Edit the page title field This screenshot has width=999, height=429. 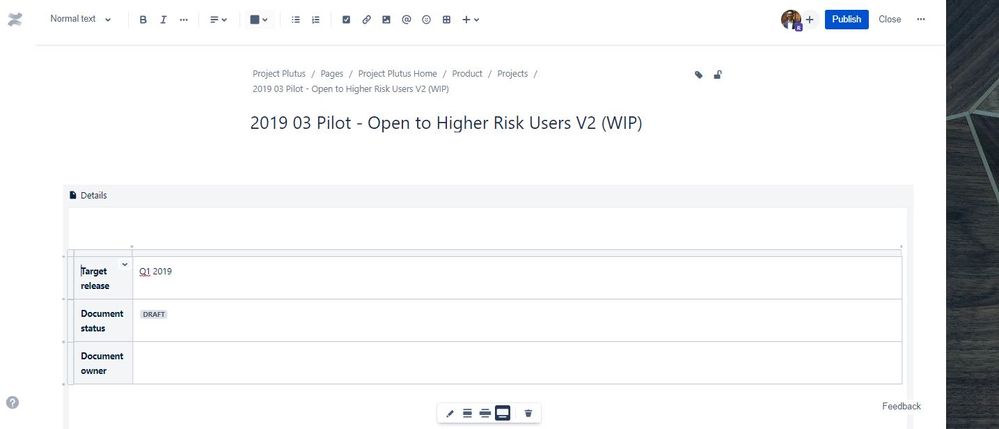[x=446, y=124]
